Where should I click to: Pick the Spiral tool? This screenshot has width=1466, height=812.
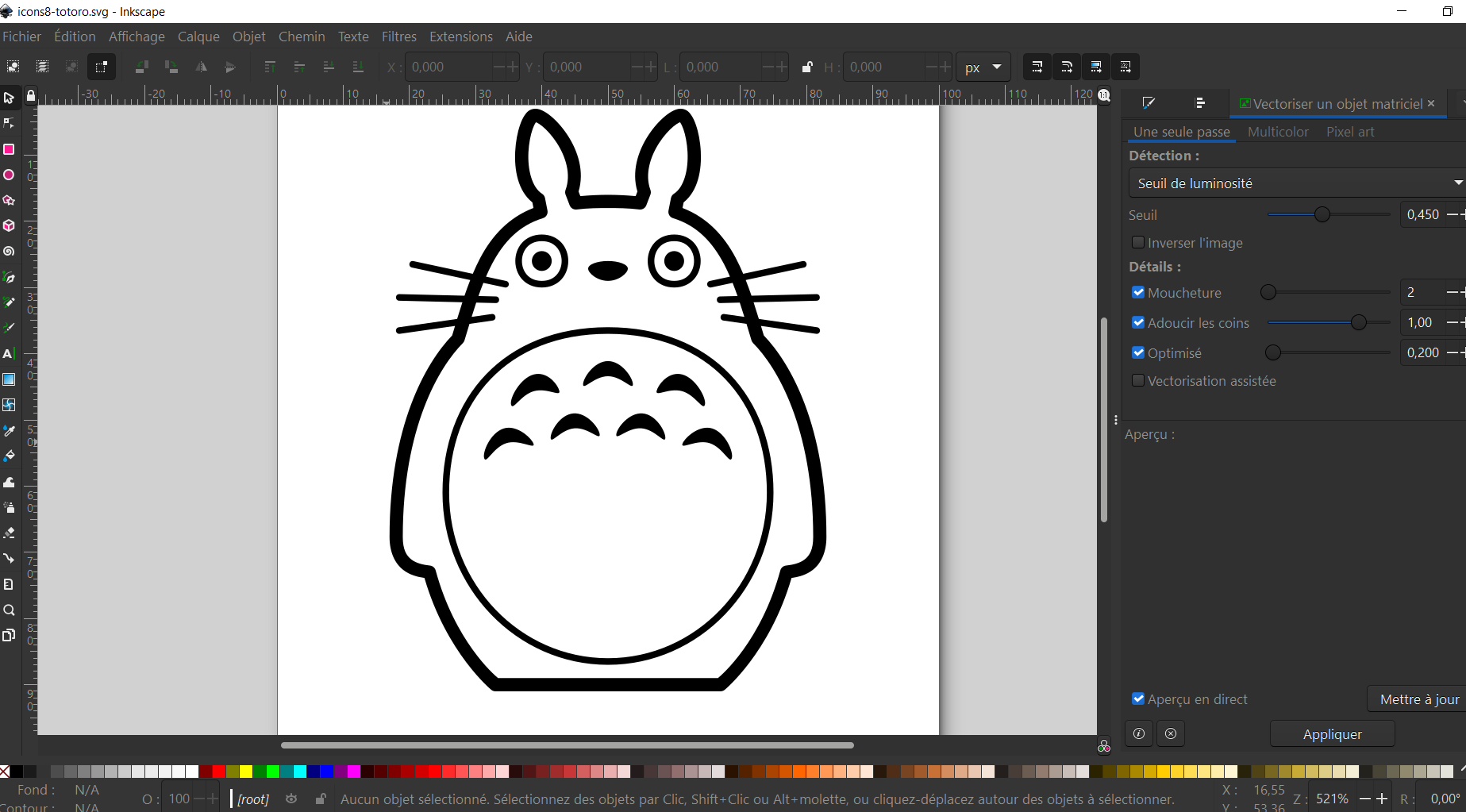click(x=9, y=251)
